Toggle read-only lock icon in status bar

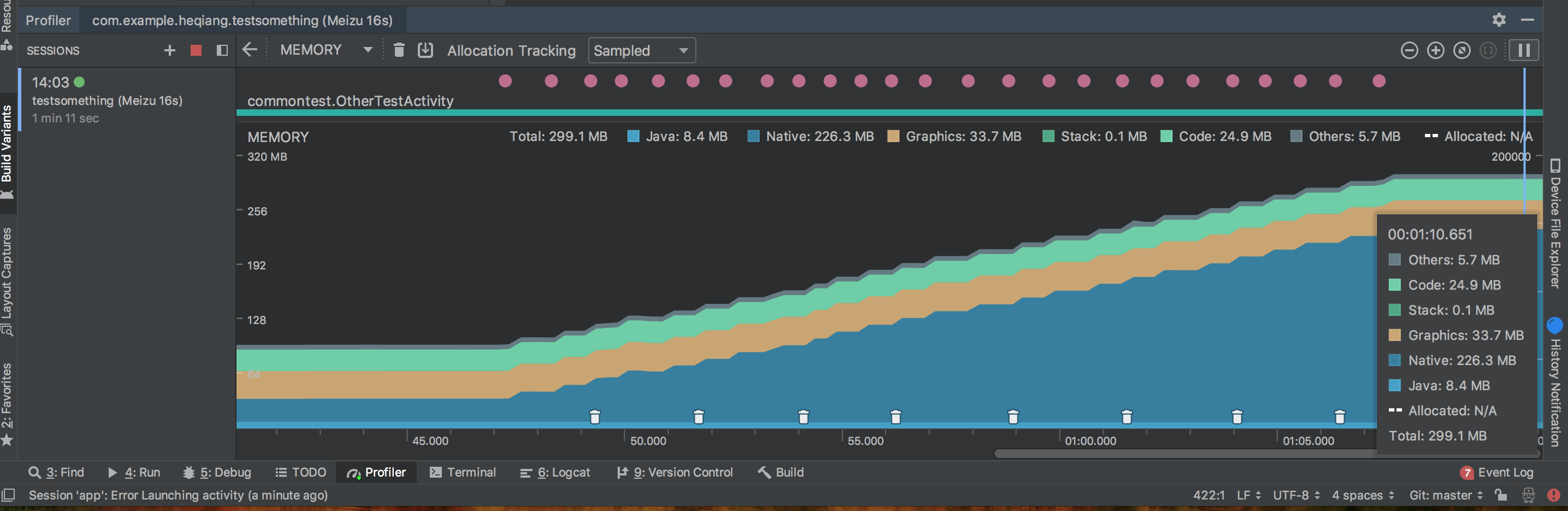[x=1501, y=495]
